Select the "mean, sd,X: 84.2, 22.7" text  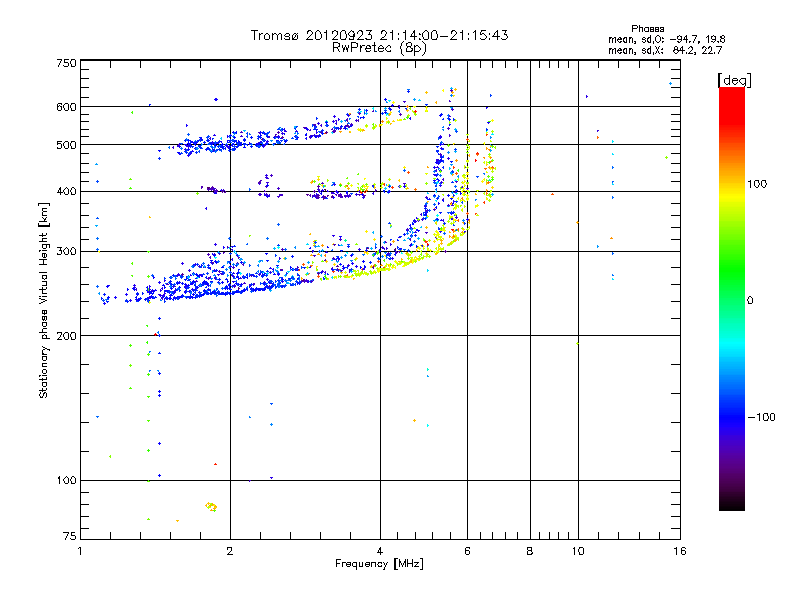pos(665,51)
